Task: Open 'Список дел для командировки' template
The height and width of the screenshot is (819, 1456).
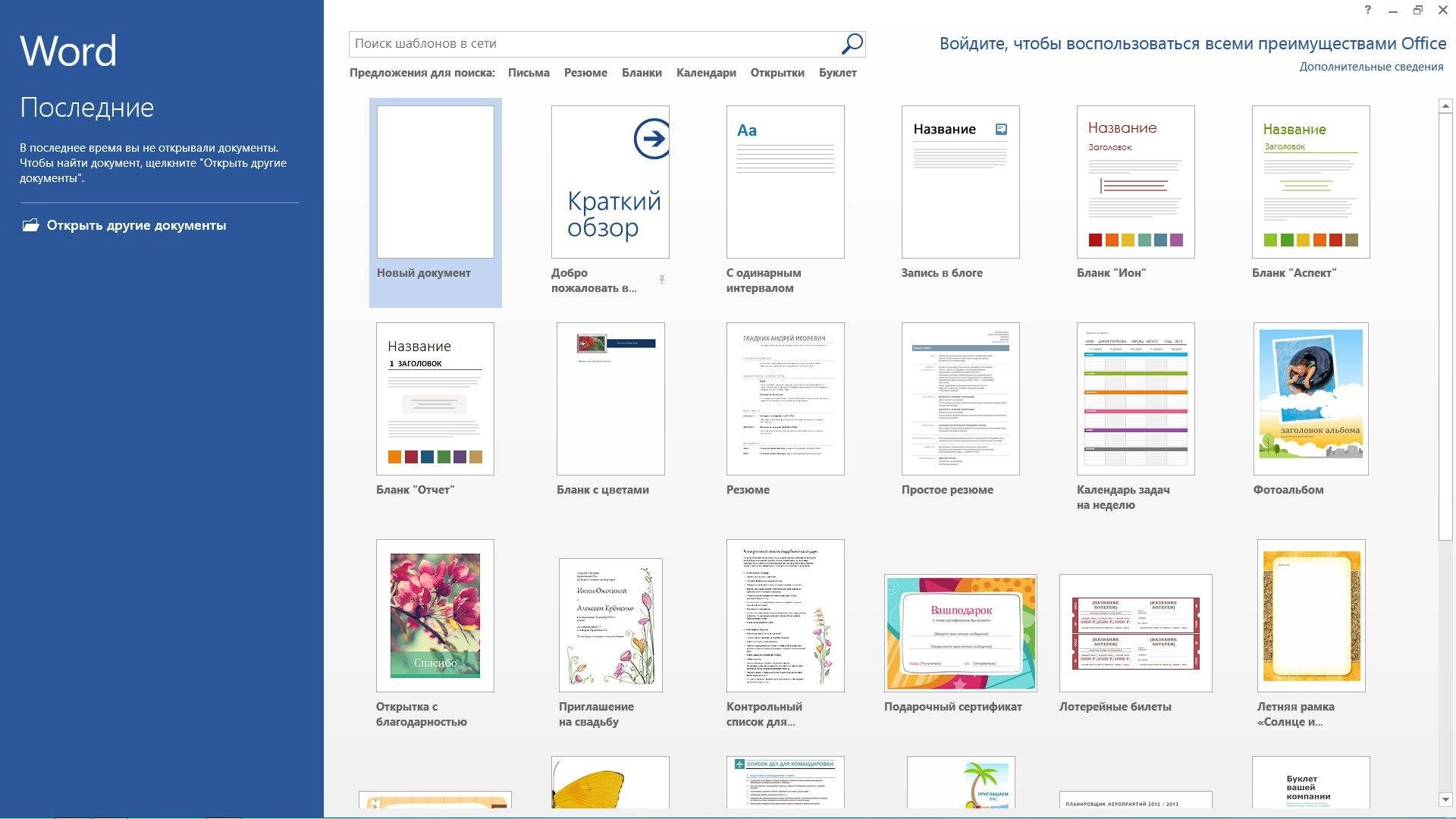Action: 786,782
